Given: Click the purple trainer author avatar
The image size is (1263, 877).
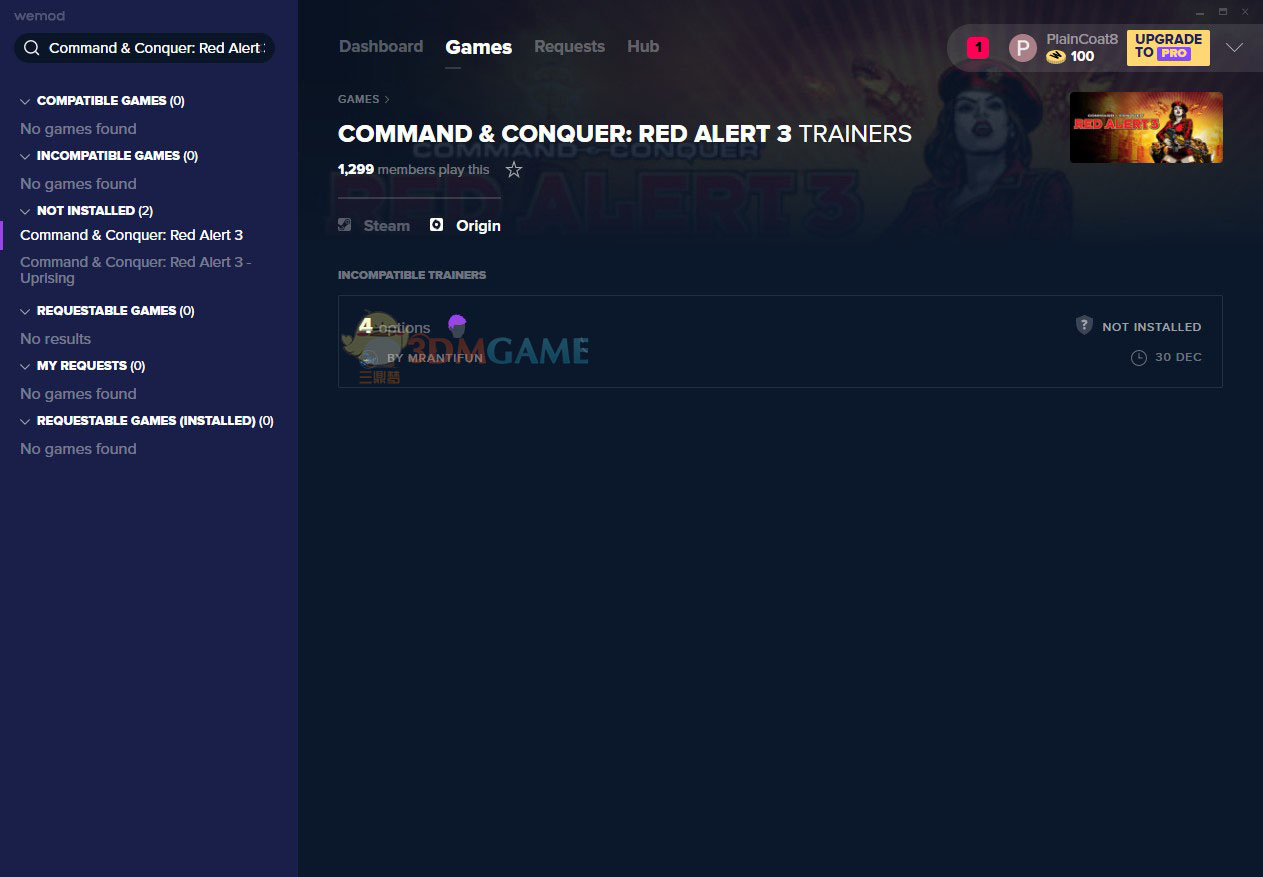Looking at the screenshot, I should 457,325.
